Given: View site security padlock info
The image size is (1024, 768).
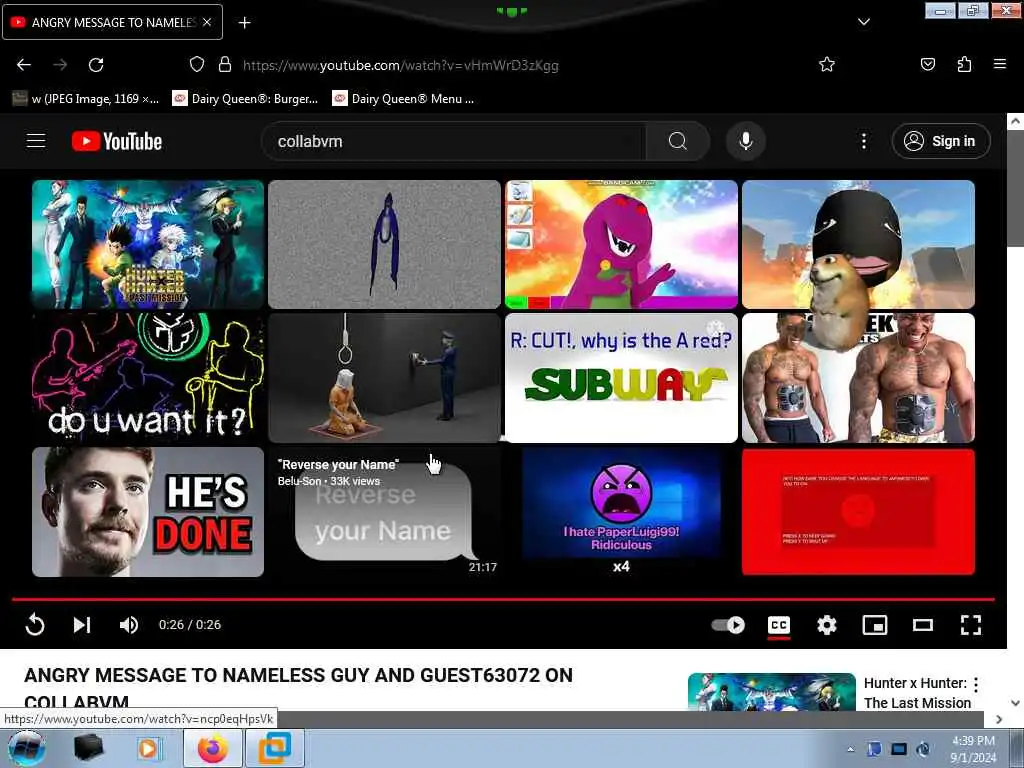Looking at the screenshot, I should (x=225, y=65).
